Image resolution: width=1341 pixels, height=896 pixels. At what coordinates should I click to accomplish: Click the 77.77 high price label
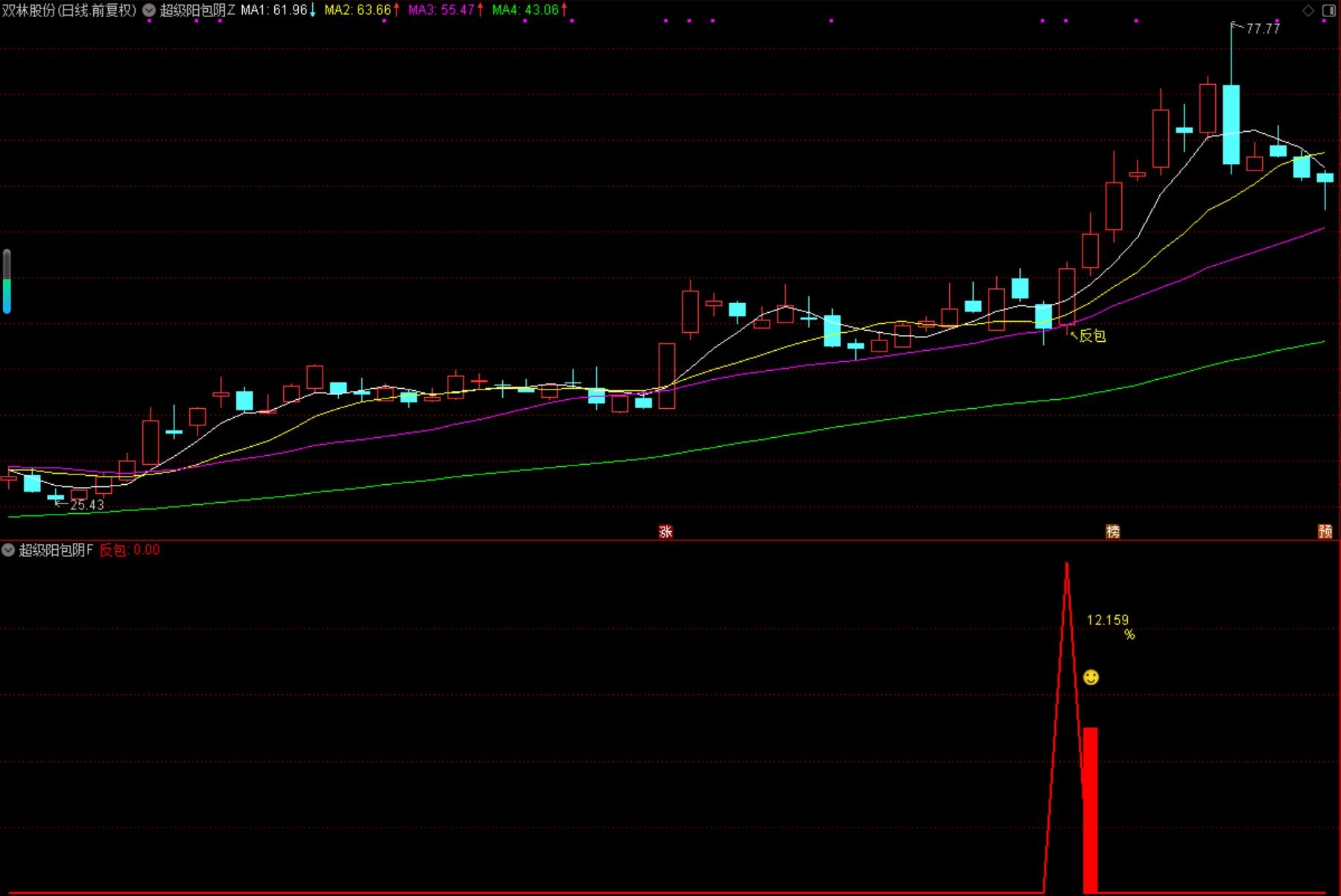tap(1263, 28)
